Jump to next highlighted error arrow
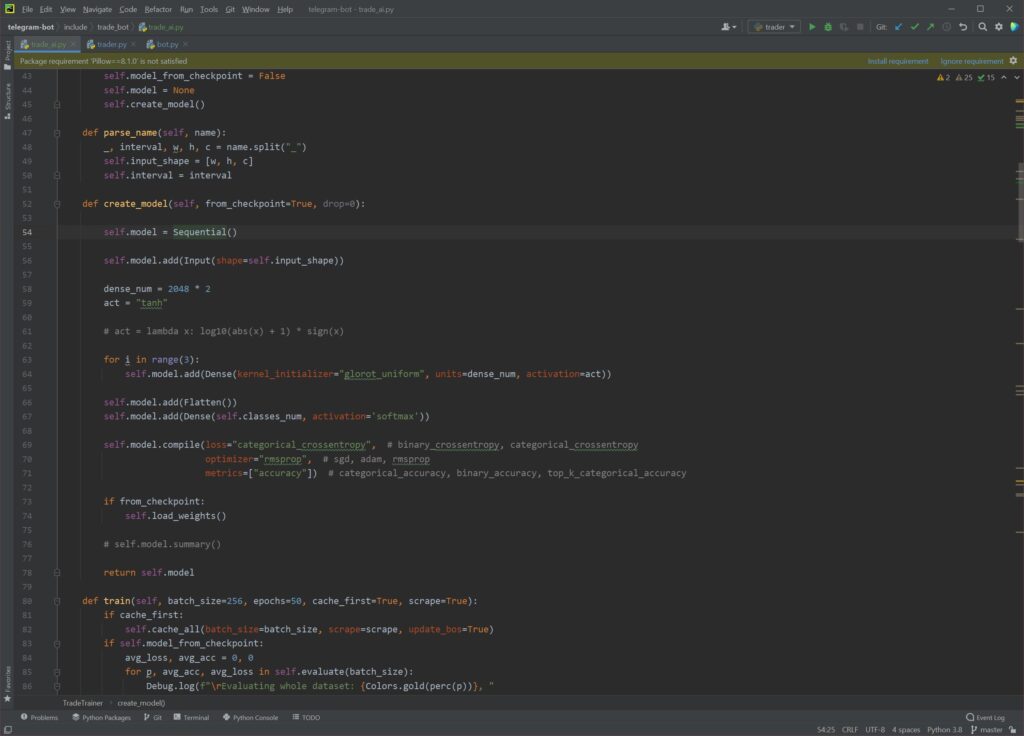 tap(1016, 77)
